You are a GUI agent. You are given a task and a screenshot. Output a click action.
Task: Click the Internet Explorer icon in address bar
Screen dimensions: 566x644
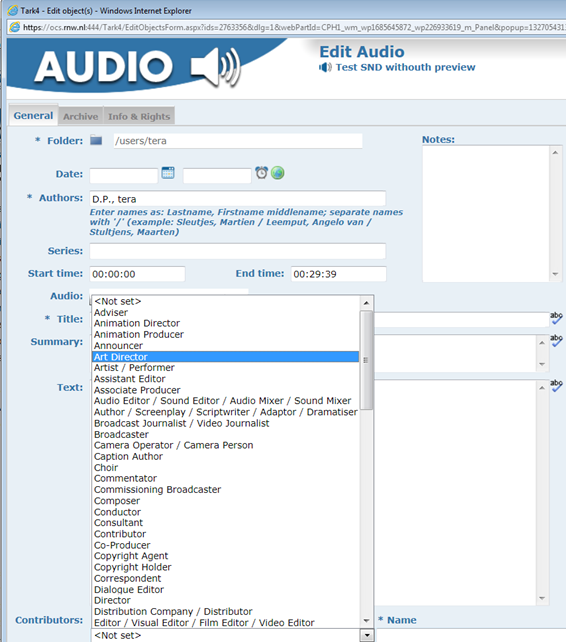[14, 28]
